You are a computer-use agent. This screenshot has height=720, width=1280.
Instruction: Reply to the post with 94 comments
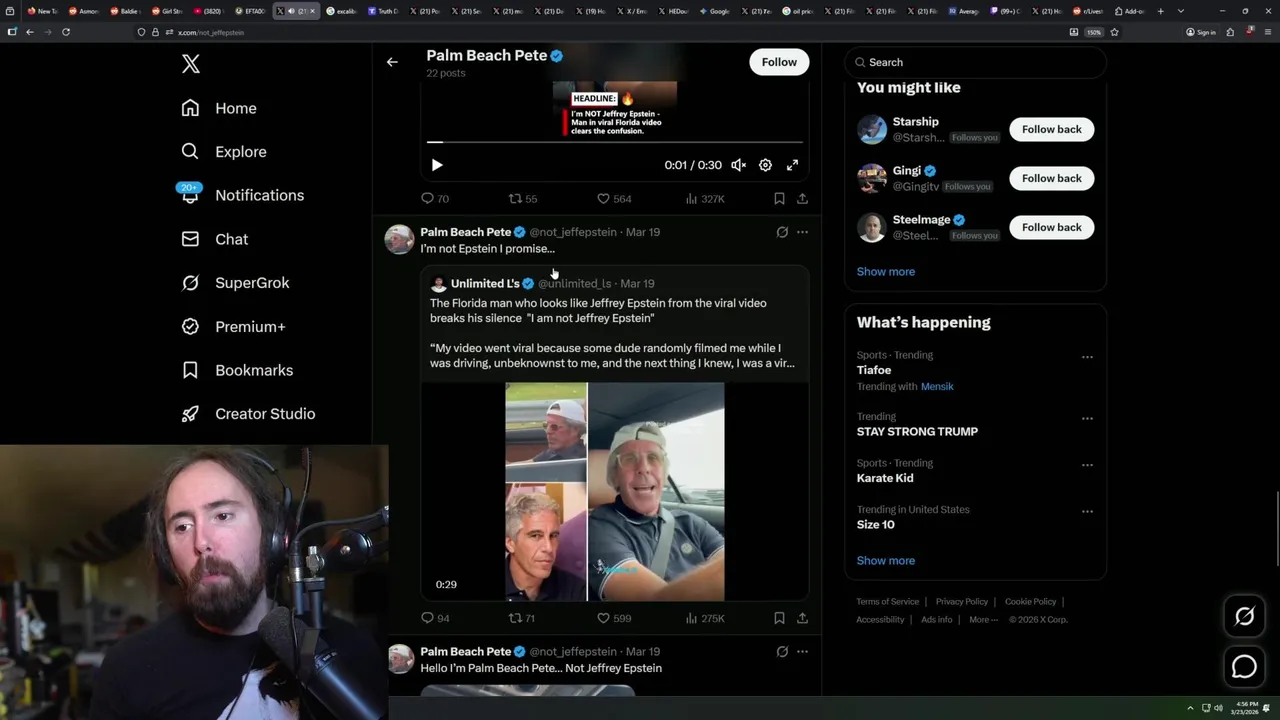point(435,619)
